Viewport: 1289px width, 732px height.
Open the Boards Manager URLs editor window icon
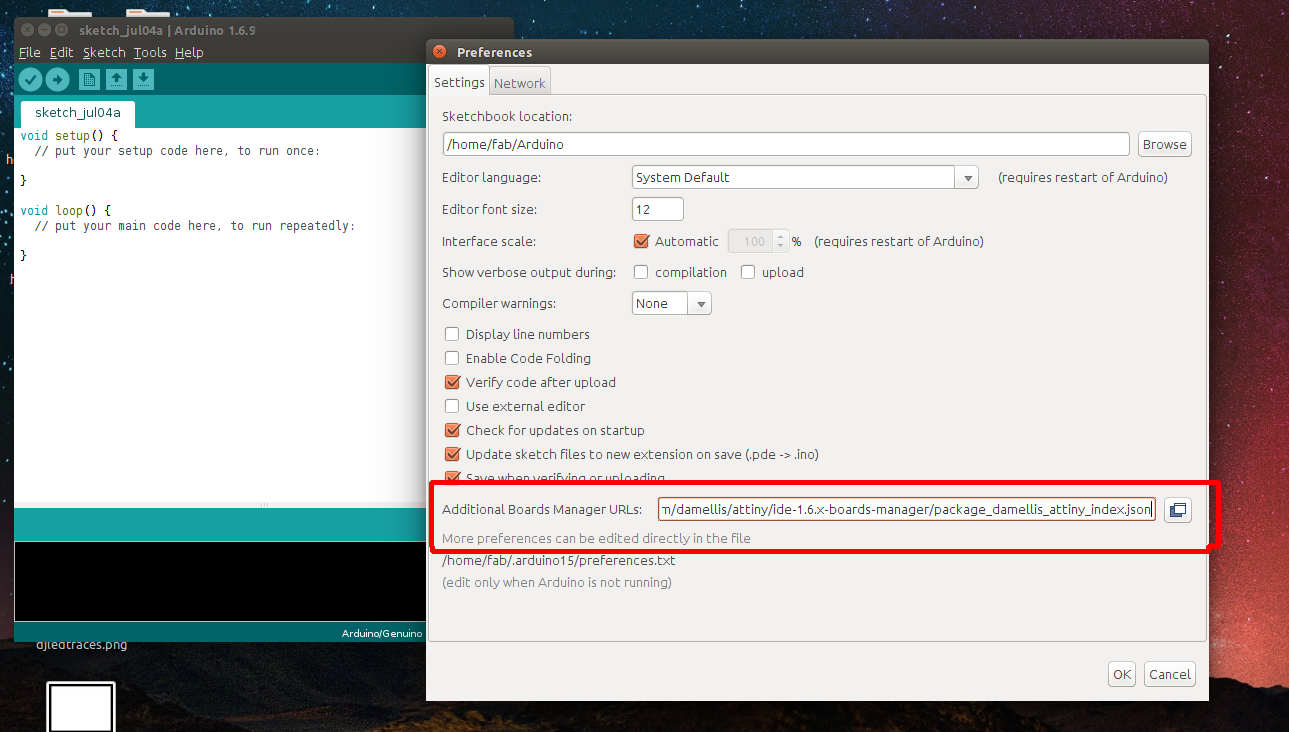click(1177, 510)
